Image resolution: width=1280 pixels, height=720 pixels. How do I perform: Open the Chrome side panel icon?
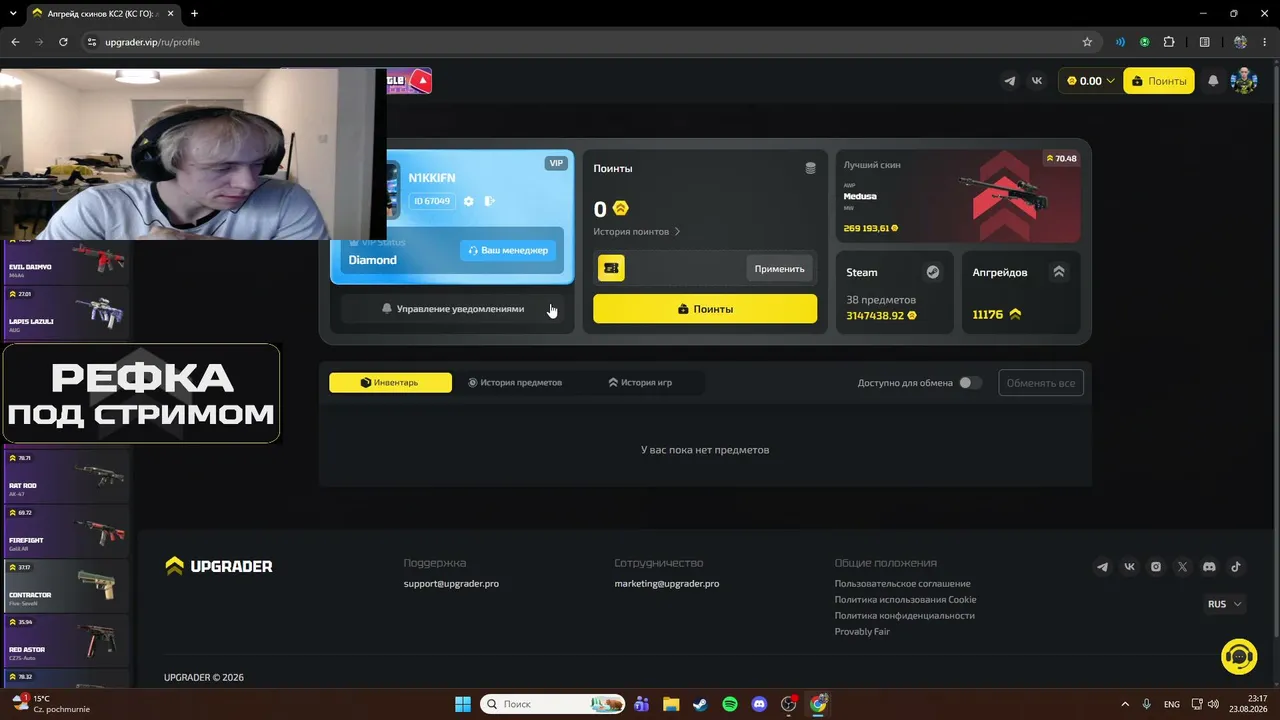coord(1205,42)
